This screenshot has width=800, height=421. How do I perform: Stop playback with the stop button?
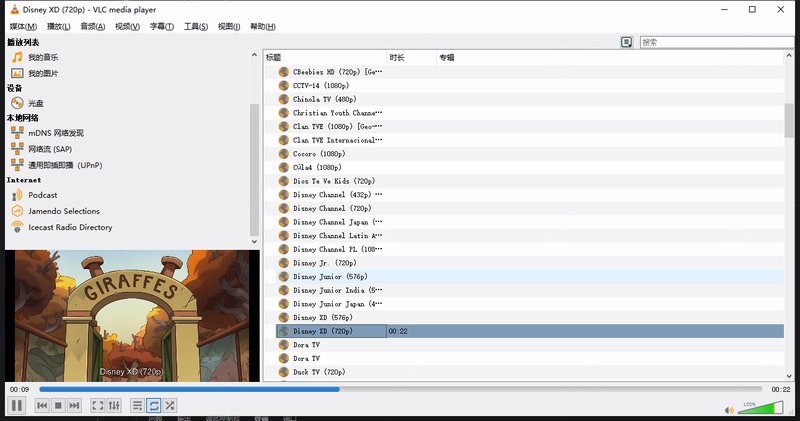[58, 405]
